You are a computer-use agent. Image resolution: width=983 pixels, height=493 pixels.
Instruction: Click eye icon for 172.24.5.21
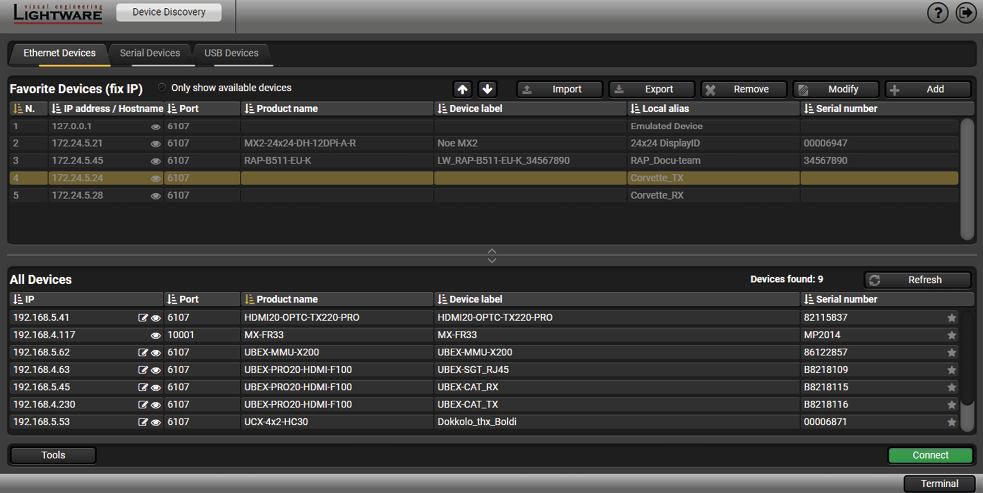[x=155, y=144]
